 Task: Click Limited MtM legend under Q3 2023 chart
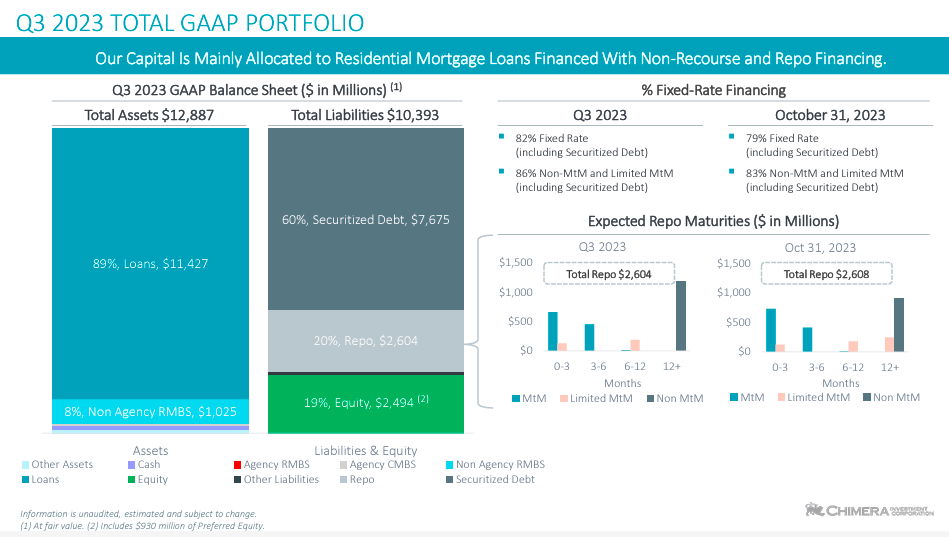tap(596, 398)
